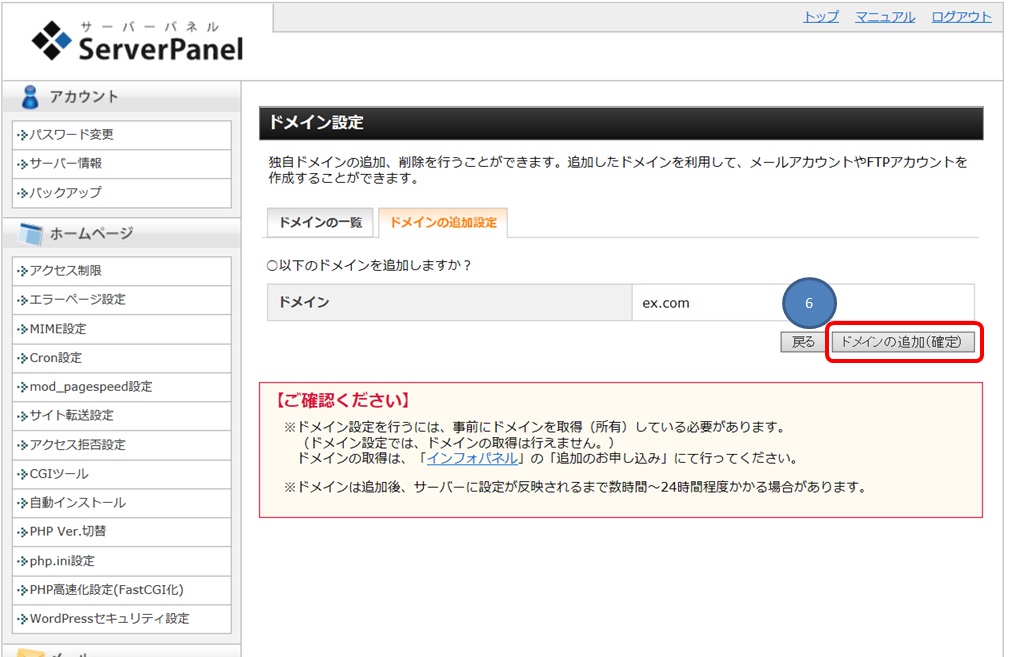Screen dimensions: 1013x657
Task: Open パスワード変更 in sidebar
Action: 71,135
